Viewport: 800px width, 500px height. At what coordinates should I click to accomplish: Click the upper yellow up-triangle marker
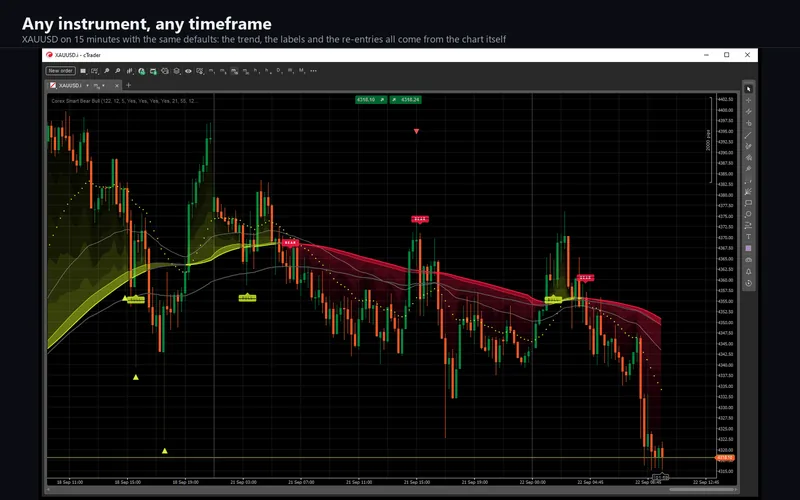click(x=136, y=377)
